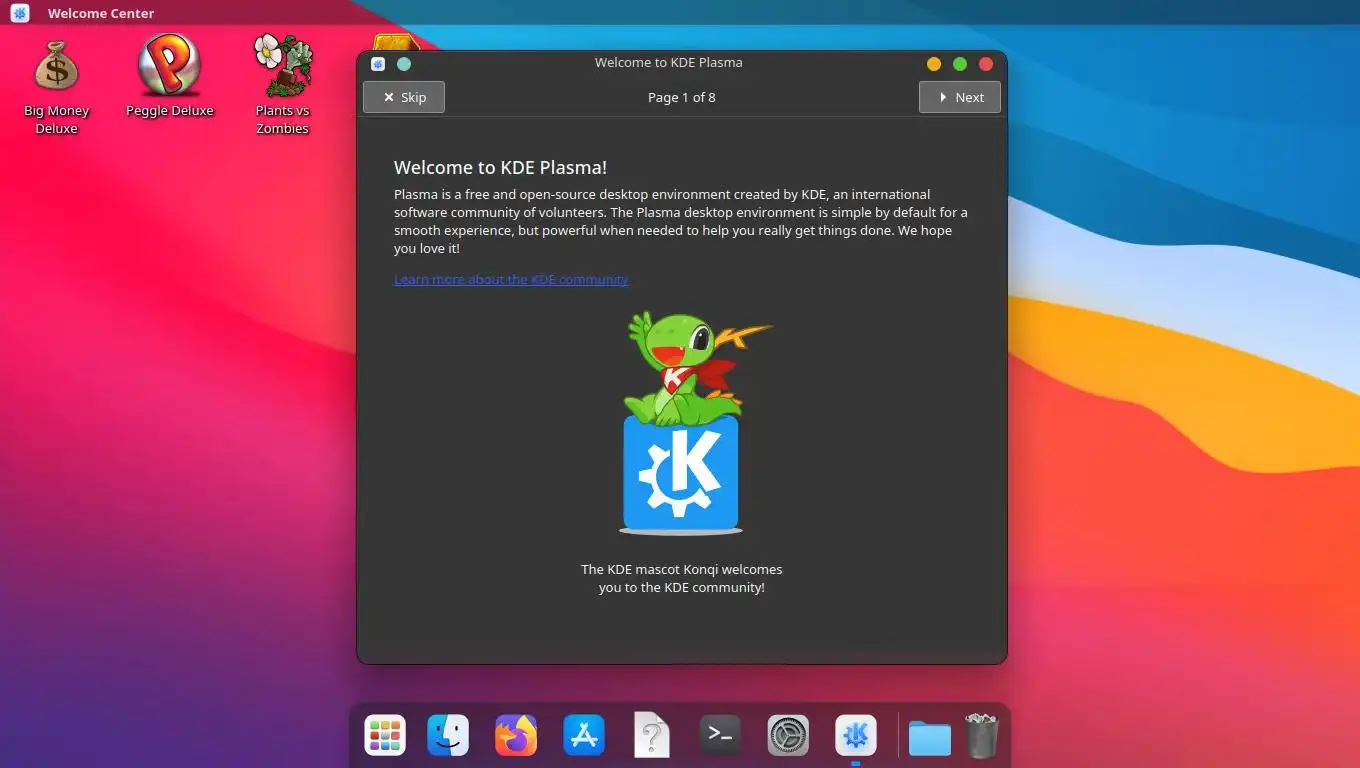Click the KDE icon in top panel
Viewport: 1360px width, 768px height.
(20, 13)
